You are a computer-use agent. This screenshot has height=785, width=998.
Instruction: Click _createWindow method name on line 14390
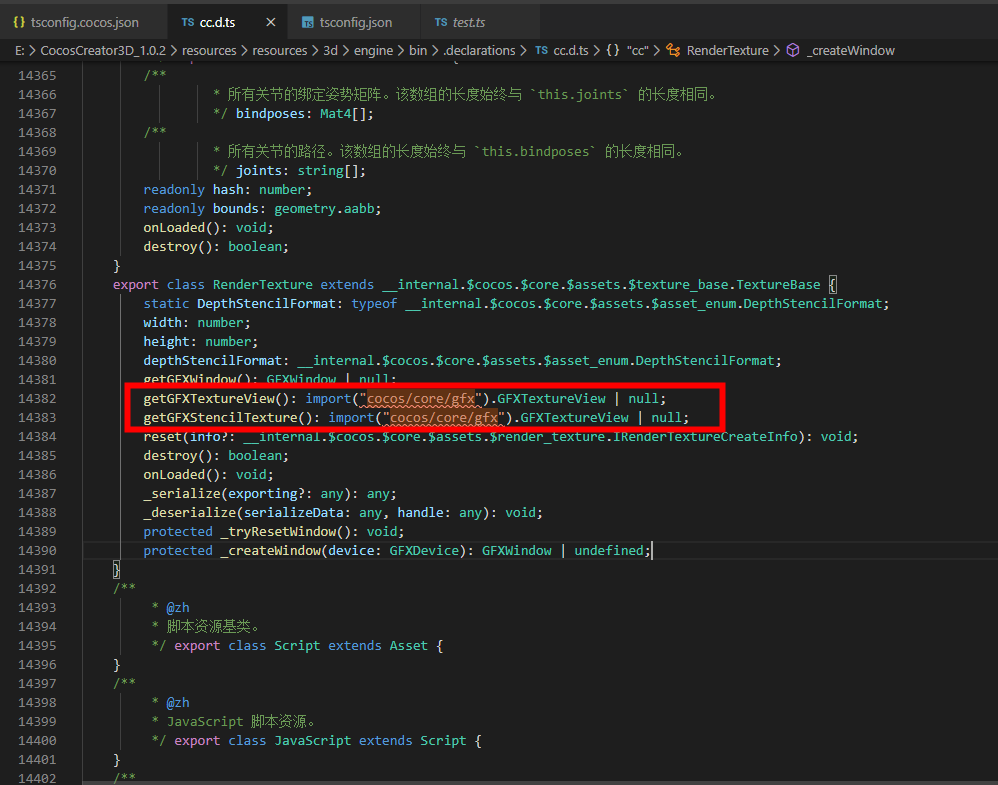click(x=271, y=551)
